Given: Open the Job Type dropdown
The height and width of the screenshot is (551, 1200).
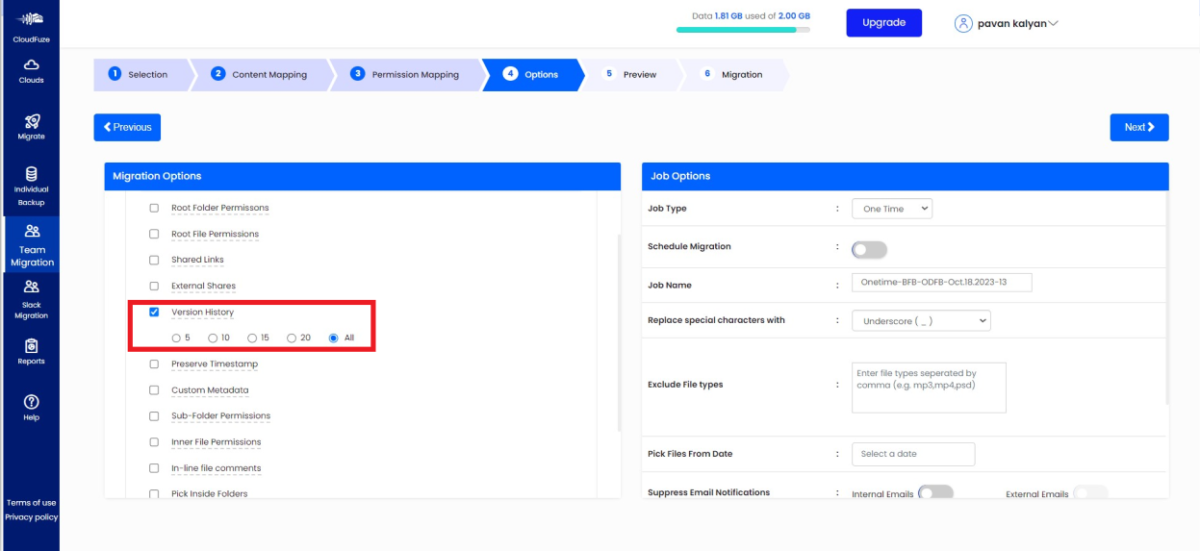Looking at the screenshot, I should pyautogui.click(x=891, y=209).
